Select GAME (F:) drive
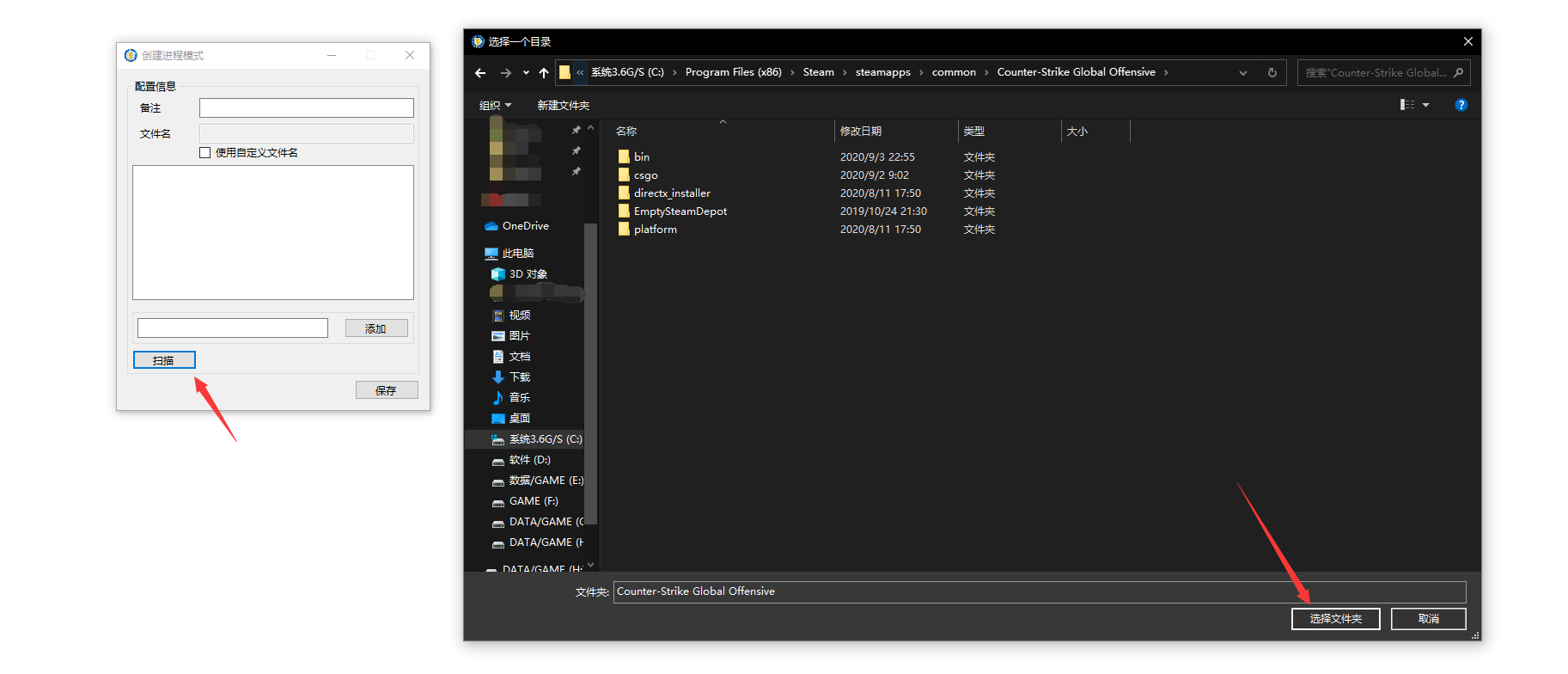 pyautogui.click(x=533, y=501)
